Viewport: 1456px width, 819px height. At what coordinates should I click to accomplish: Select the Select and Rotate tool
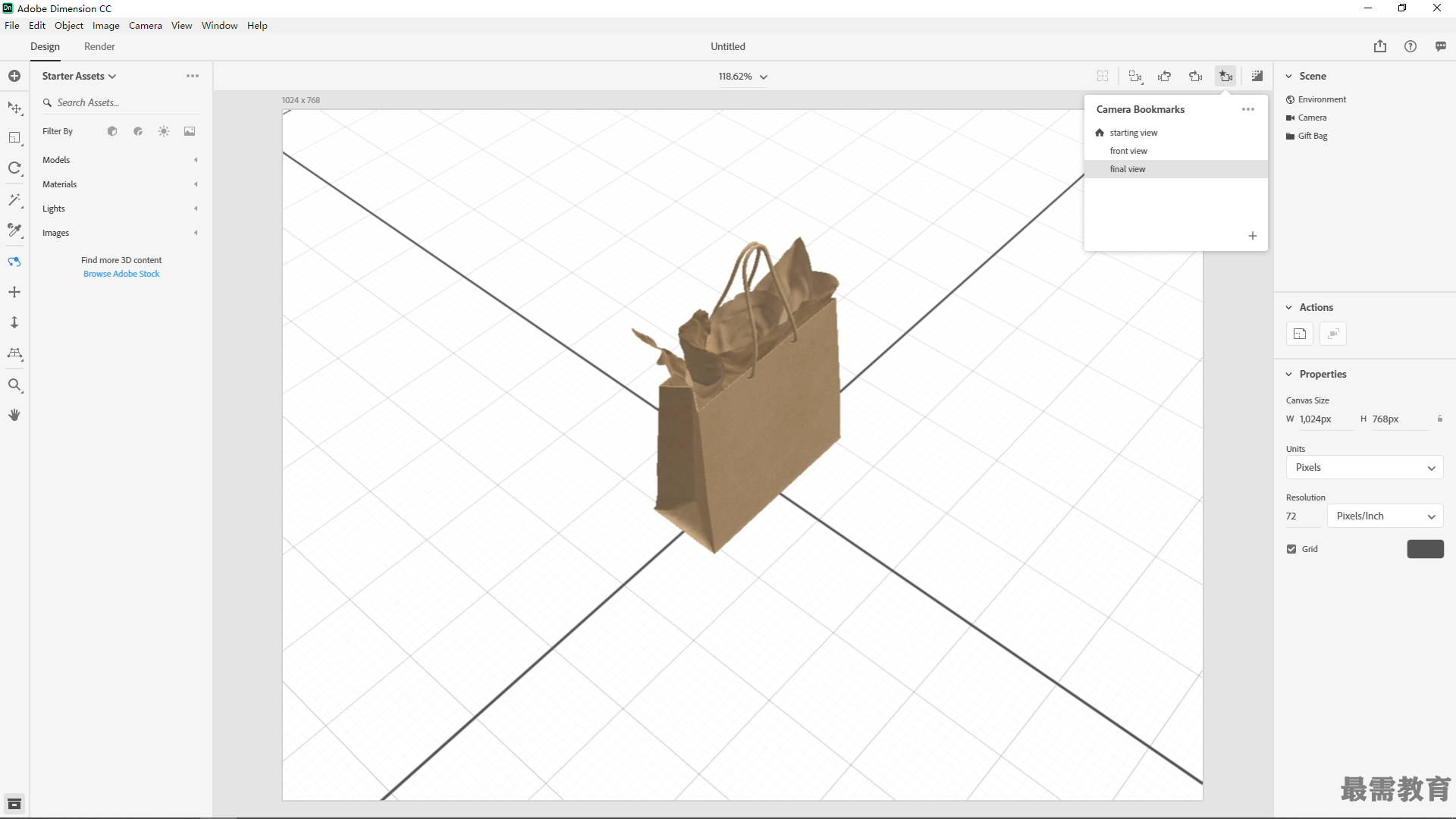click(14, 168)
